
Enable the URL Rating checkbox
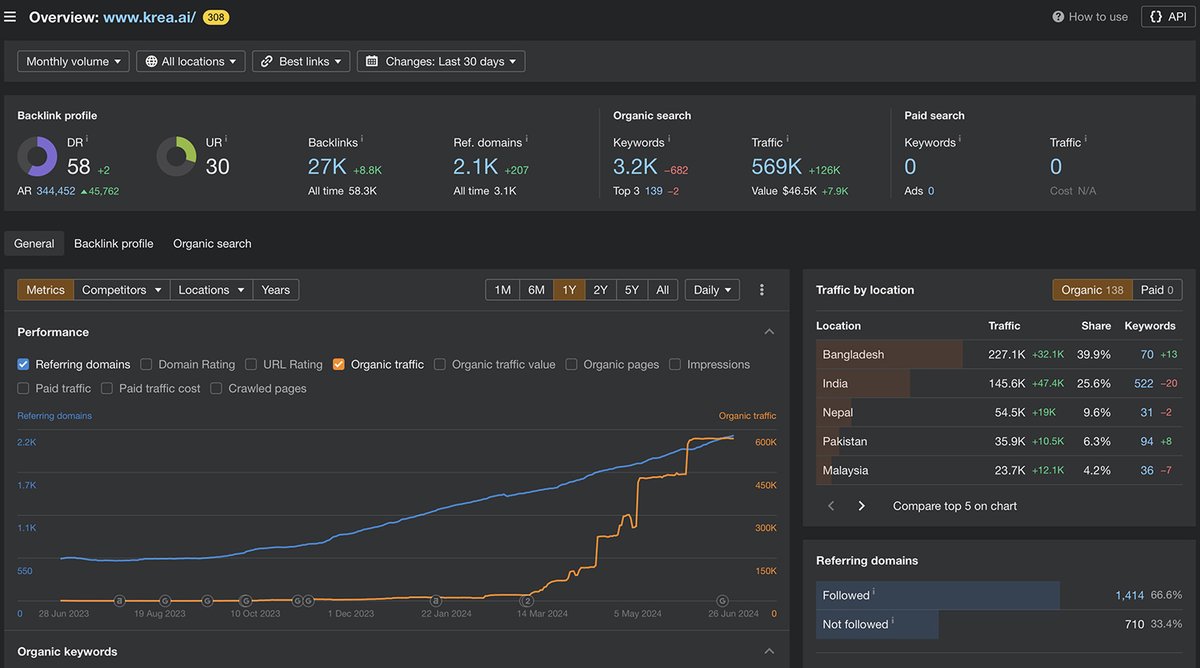click(x=252, y=365)
